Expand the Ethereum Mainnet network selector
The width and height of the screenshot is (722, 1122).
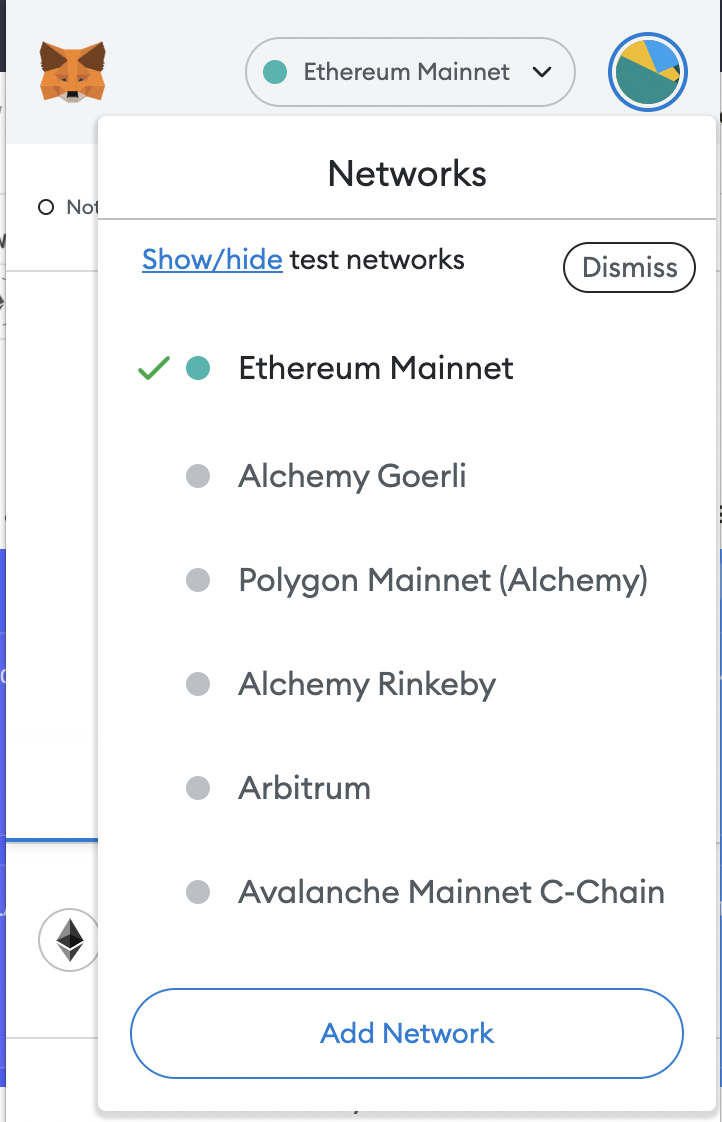(409, 72)
